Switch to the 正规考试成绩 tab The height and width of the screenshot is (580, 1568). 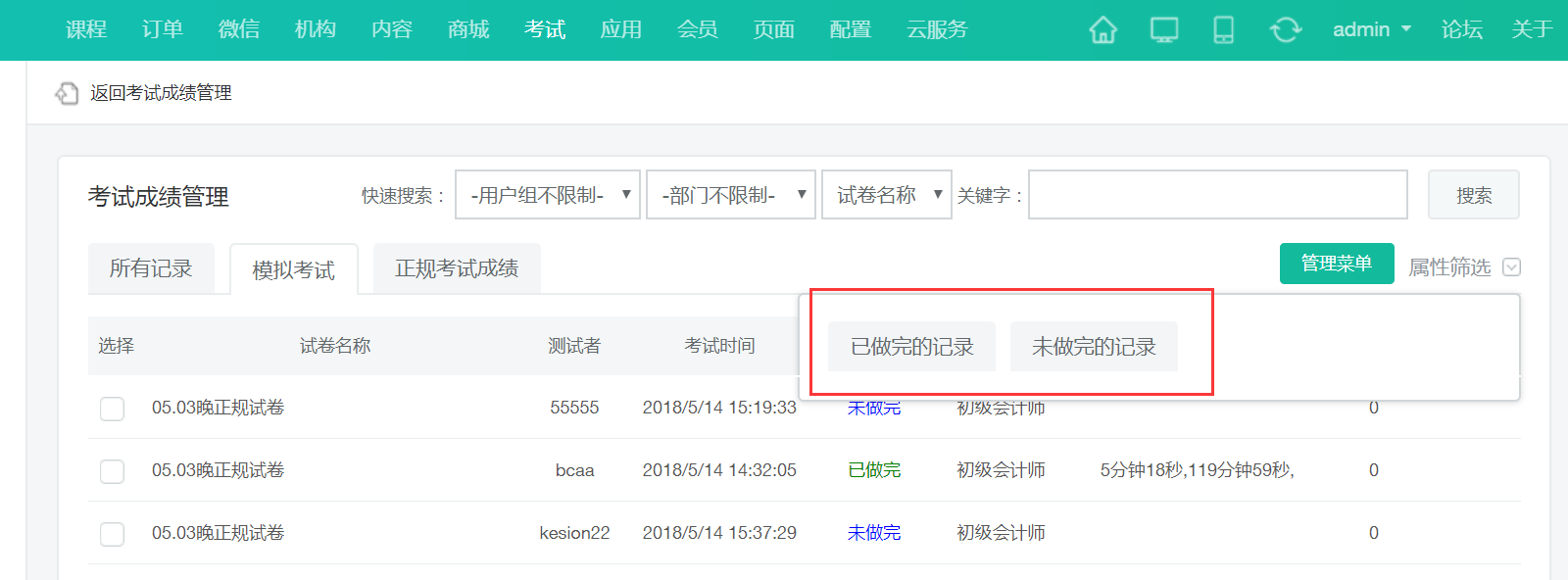click(457, 268)
